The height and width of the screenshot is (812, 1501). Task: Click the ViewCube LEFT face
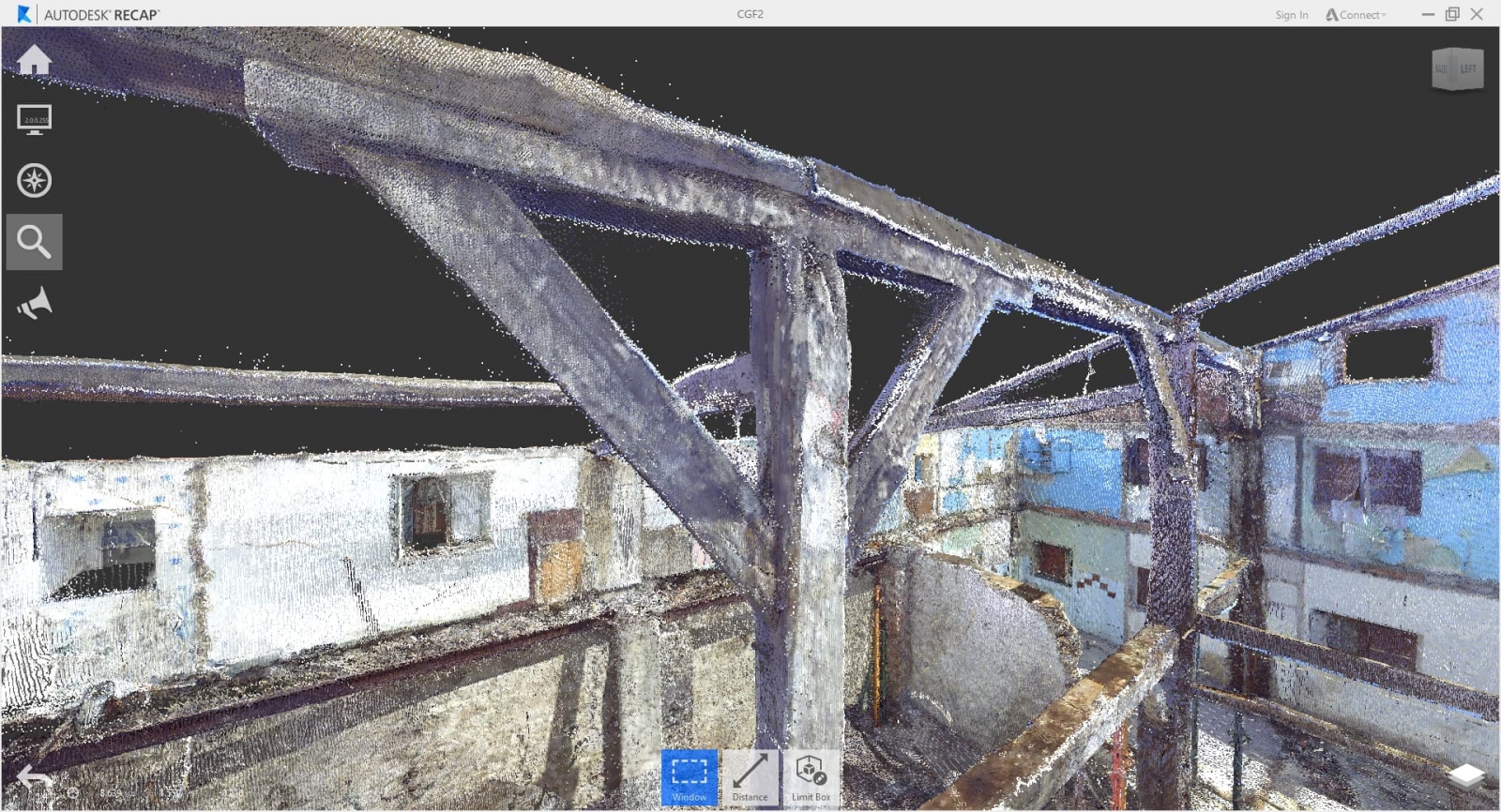[x=1466, y=68]
